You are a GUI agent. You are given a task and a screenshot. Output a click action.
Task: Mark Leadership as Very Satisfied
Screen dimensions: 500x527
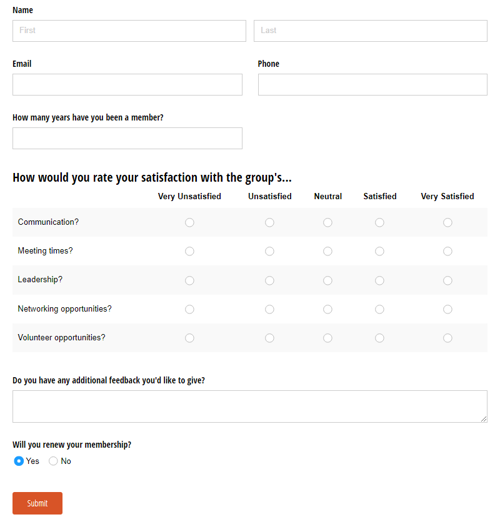click(x=447, y=280)
